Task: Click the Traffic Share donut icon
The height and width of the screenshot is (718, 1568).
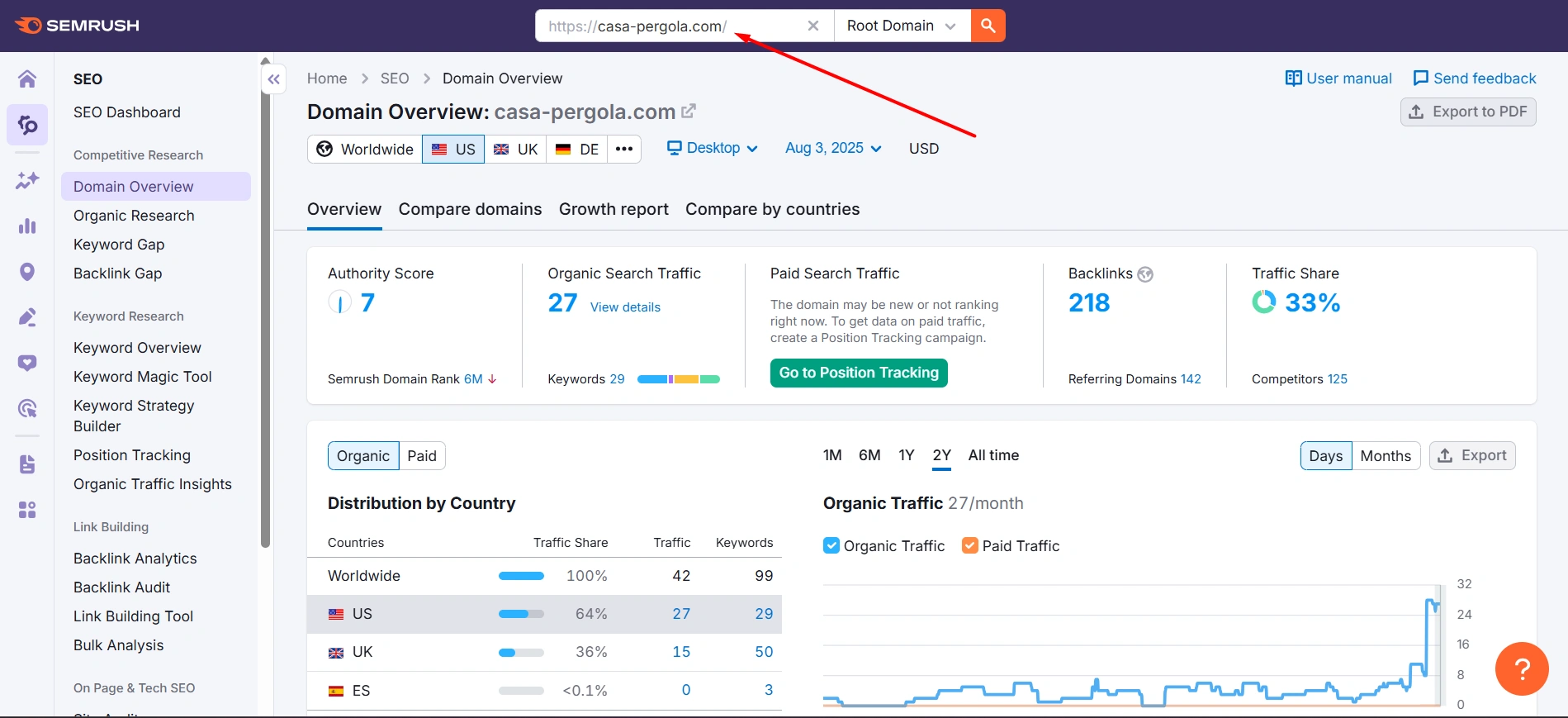Action: [1264, 302]
